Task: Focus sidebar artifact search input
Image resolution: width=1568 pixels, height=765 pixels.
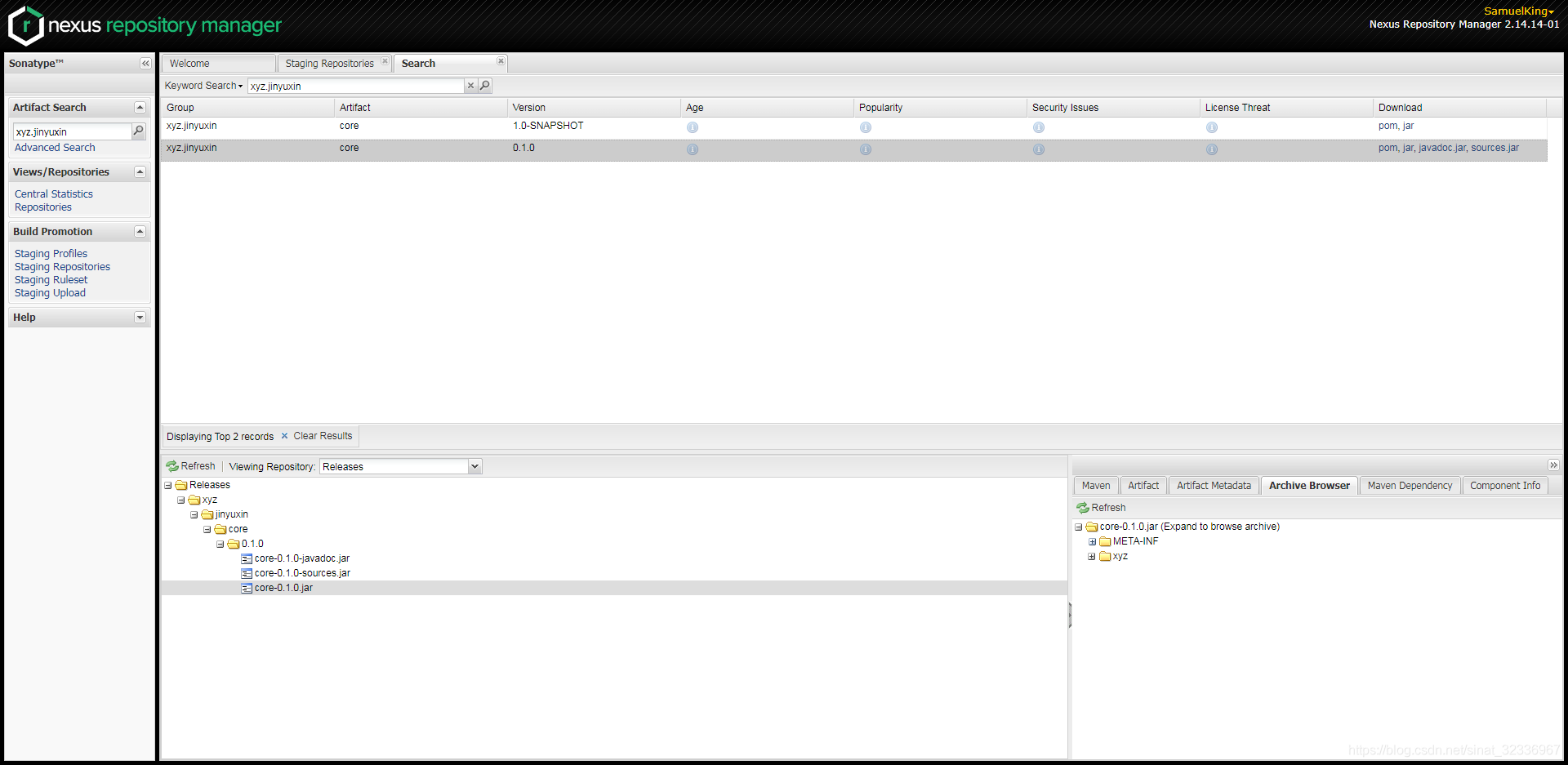Action: coord(73,131)
